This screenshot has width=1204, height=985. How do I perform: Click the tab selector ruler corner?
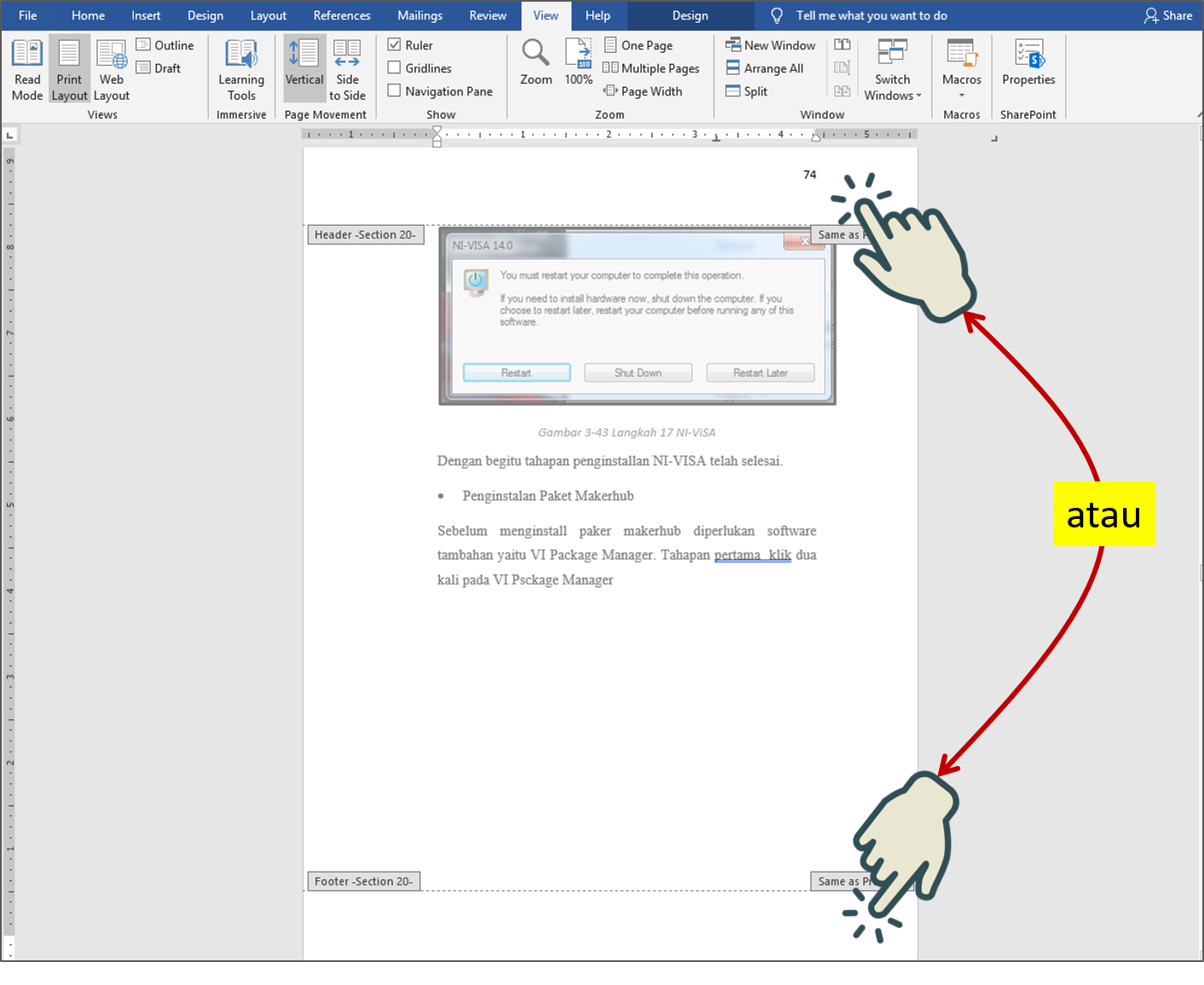tap(9, 135)
